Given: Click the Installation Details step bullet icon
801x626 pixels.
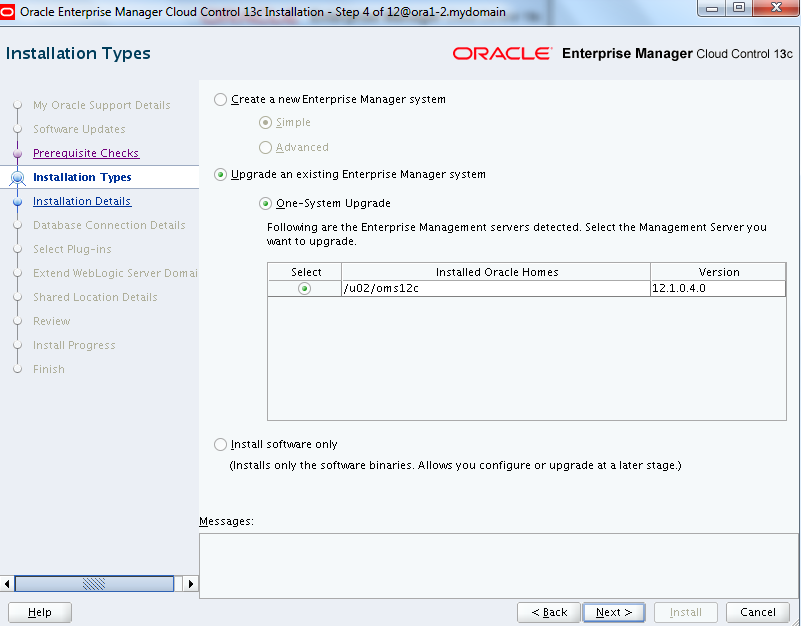Looking at the screenshot, I should [17, 201].
